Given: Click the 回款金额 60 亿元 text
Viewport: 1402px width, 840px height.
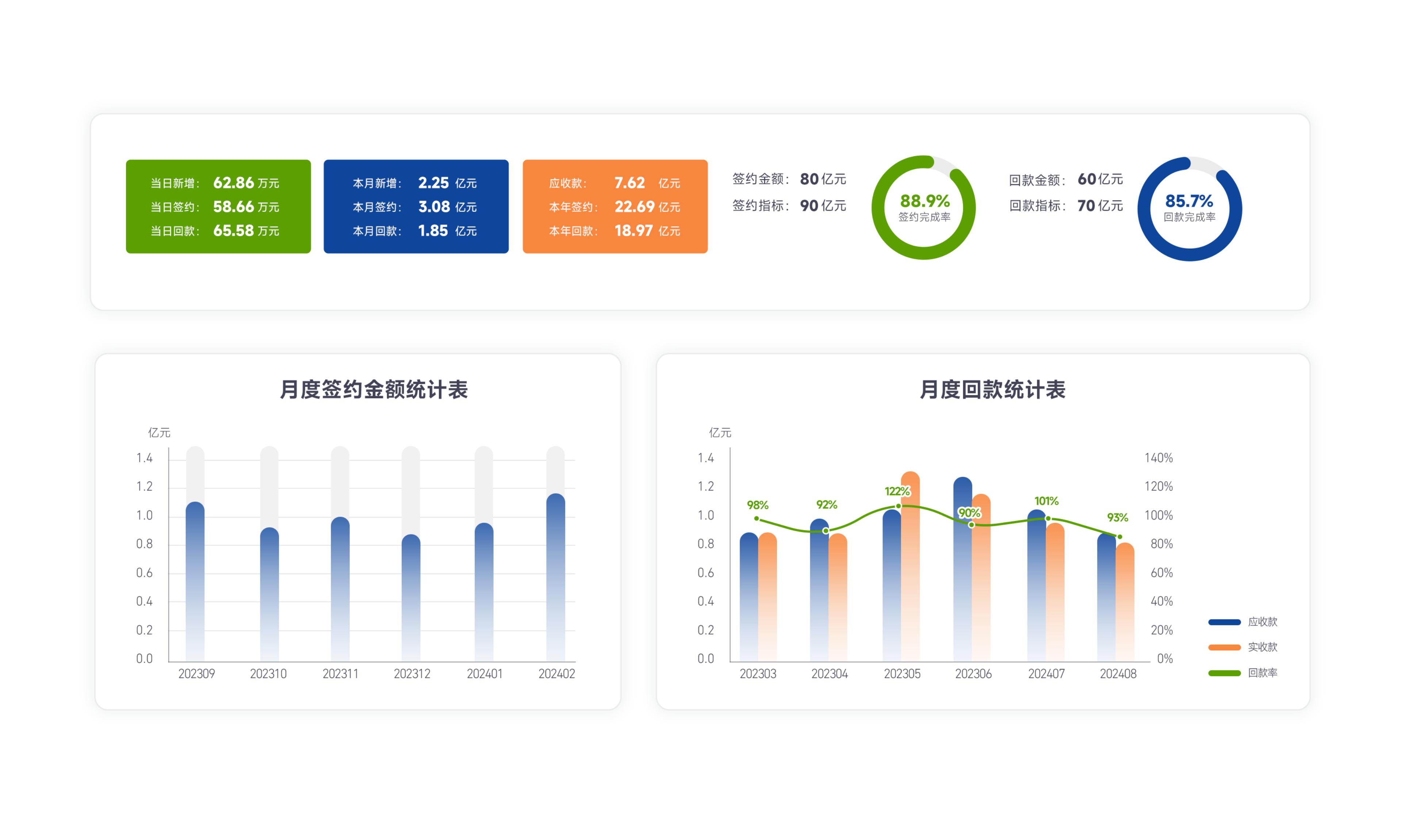Looking at the screenshot, I should (x=1066, y=179).
